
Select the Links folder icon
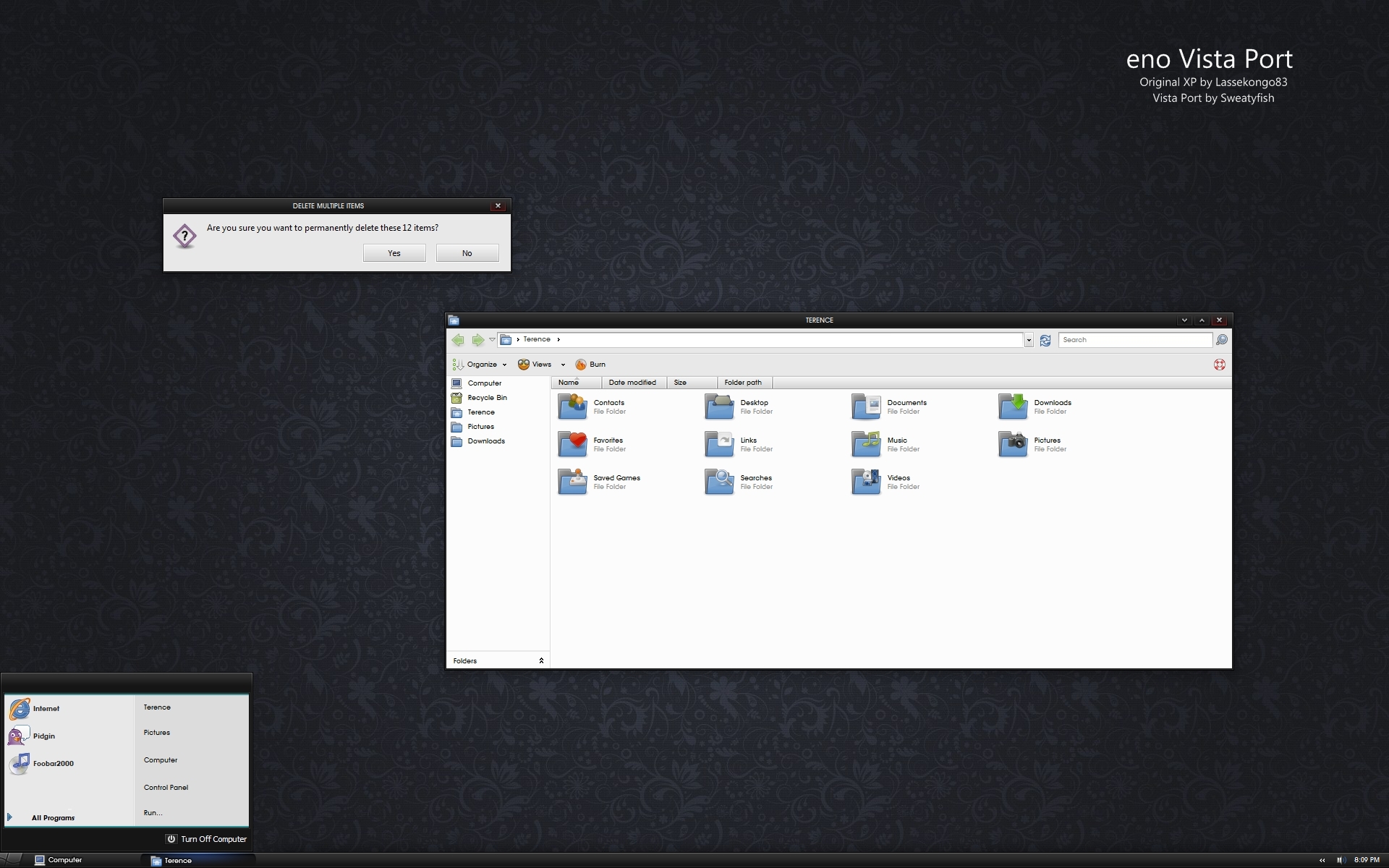(719, 444)
